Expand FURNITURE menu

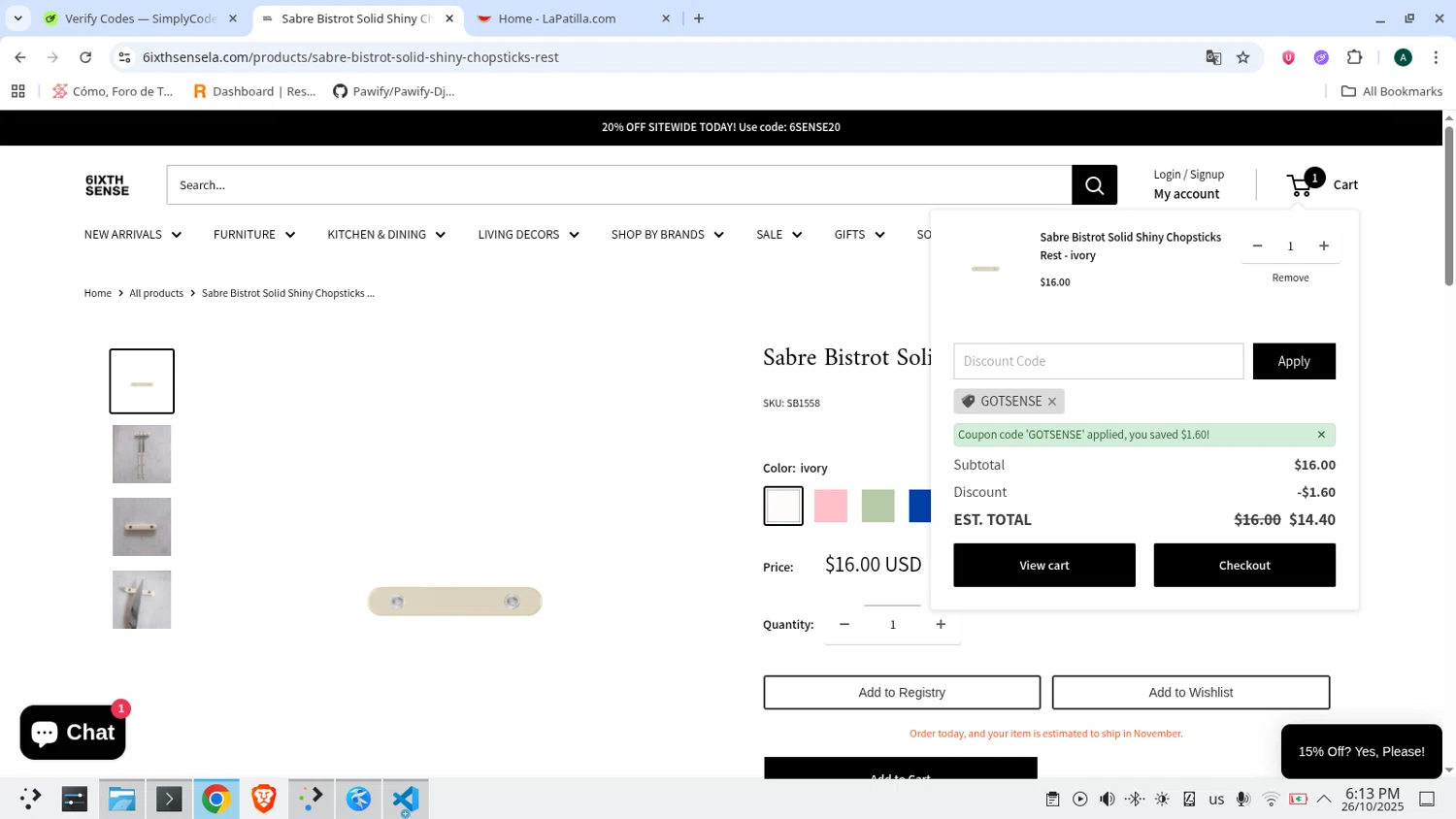[254, 235]
